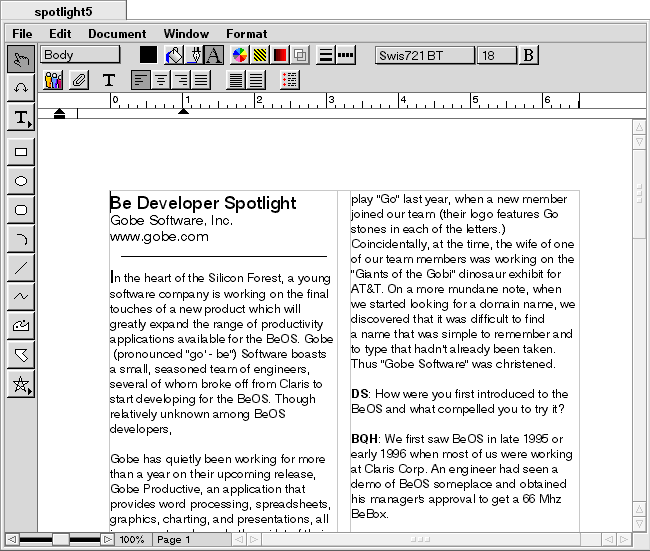Select the pen line color mode
Image resolution: width=650 pixels, height=551 pixels.
[x=194, y=55]
